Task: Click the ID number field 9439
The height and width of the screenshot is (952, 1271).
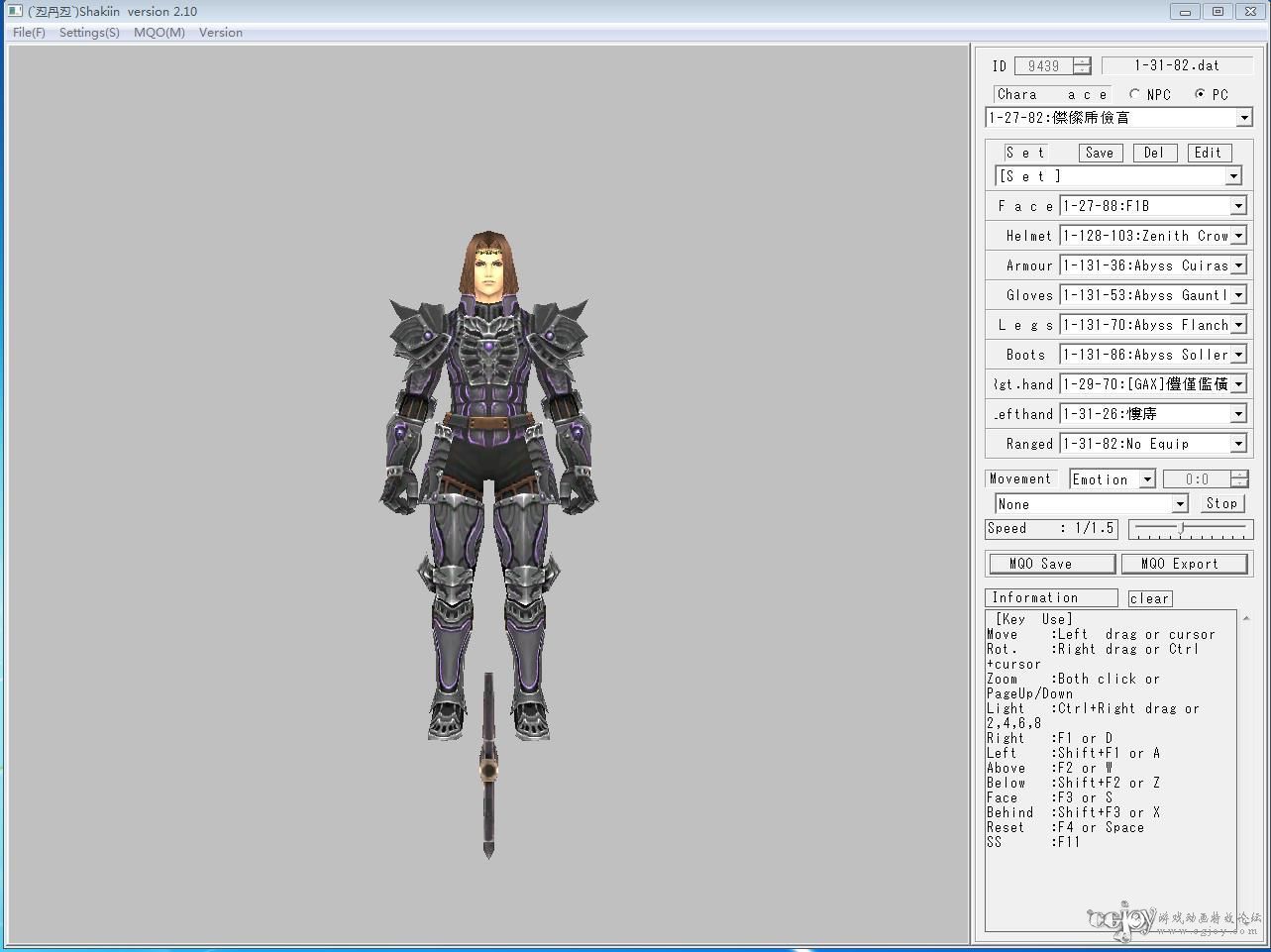Action: 1044,66
